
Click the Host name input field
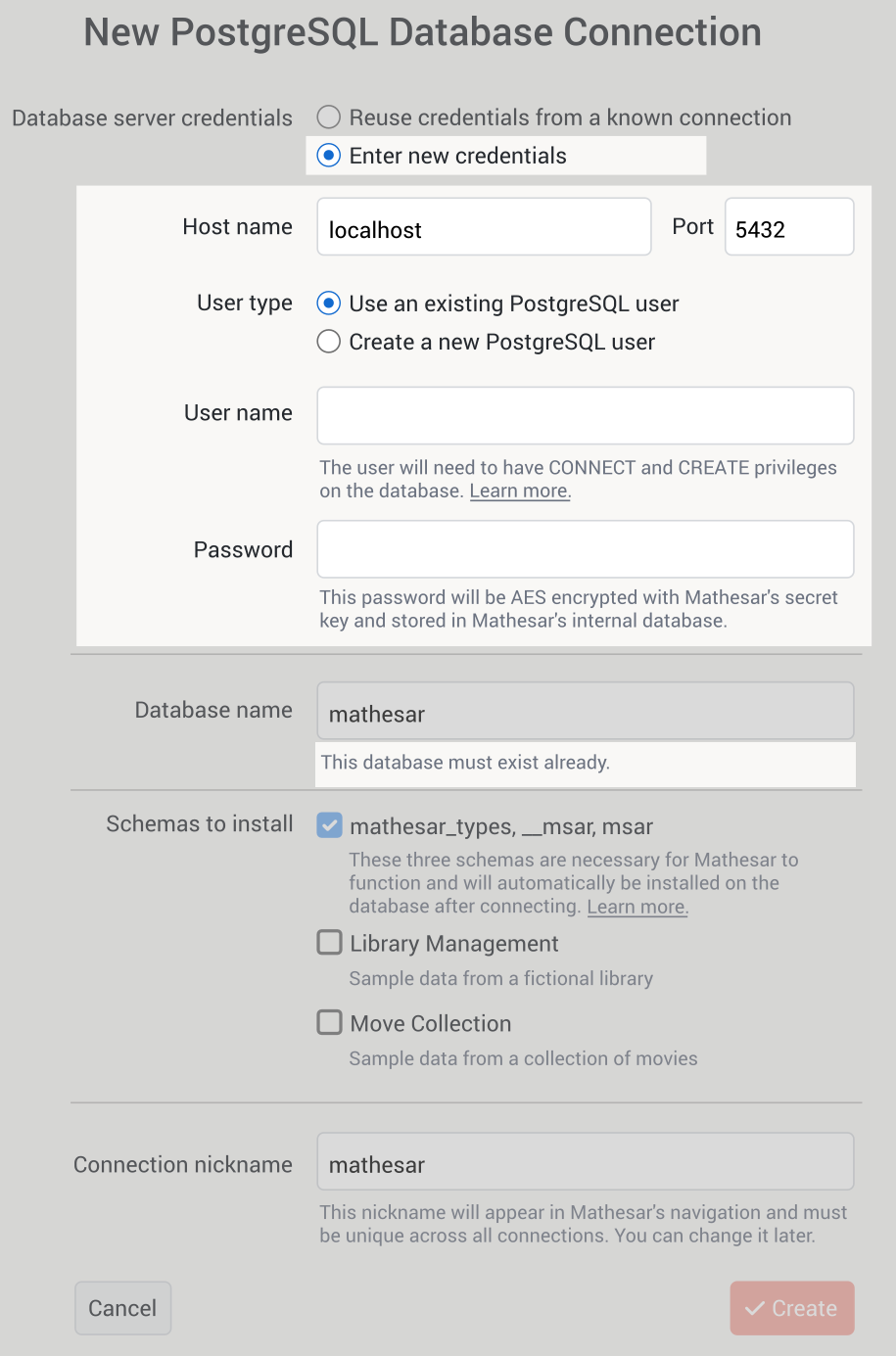(x=484, y=227)
